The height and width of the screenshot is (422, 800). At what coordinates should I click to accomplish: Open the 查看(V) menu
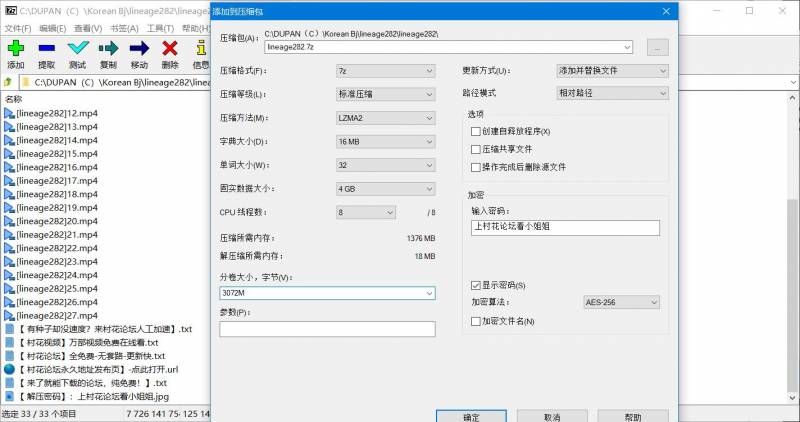pyautogui.click(x=88, y=29)
